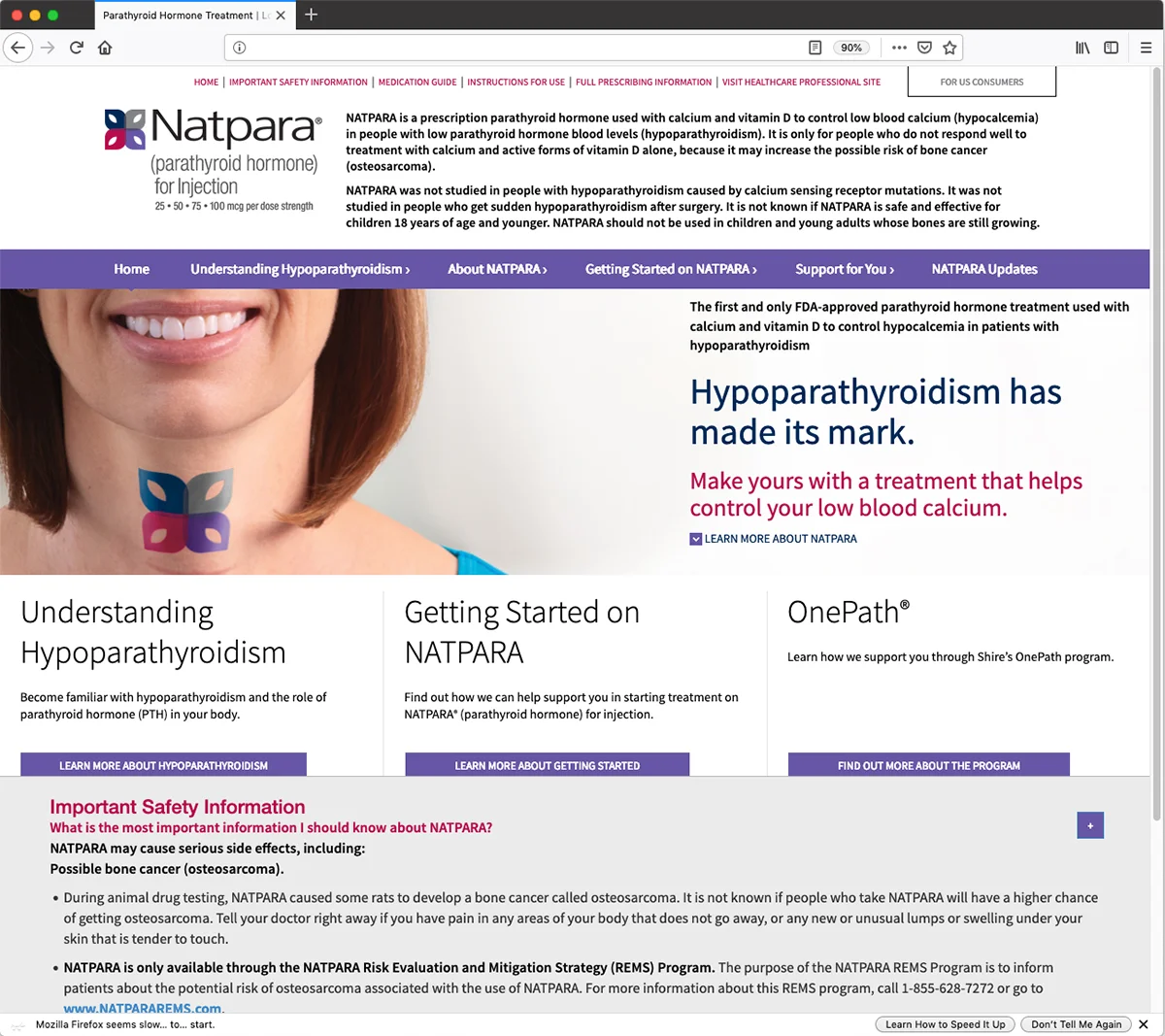Bookmark this page with the star icon

click(x=949, y=48)
